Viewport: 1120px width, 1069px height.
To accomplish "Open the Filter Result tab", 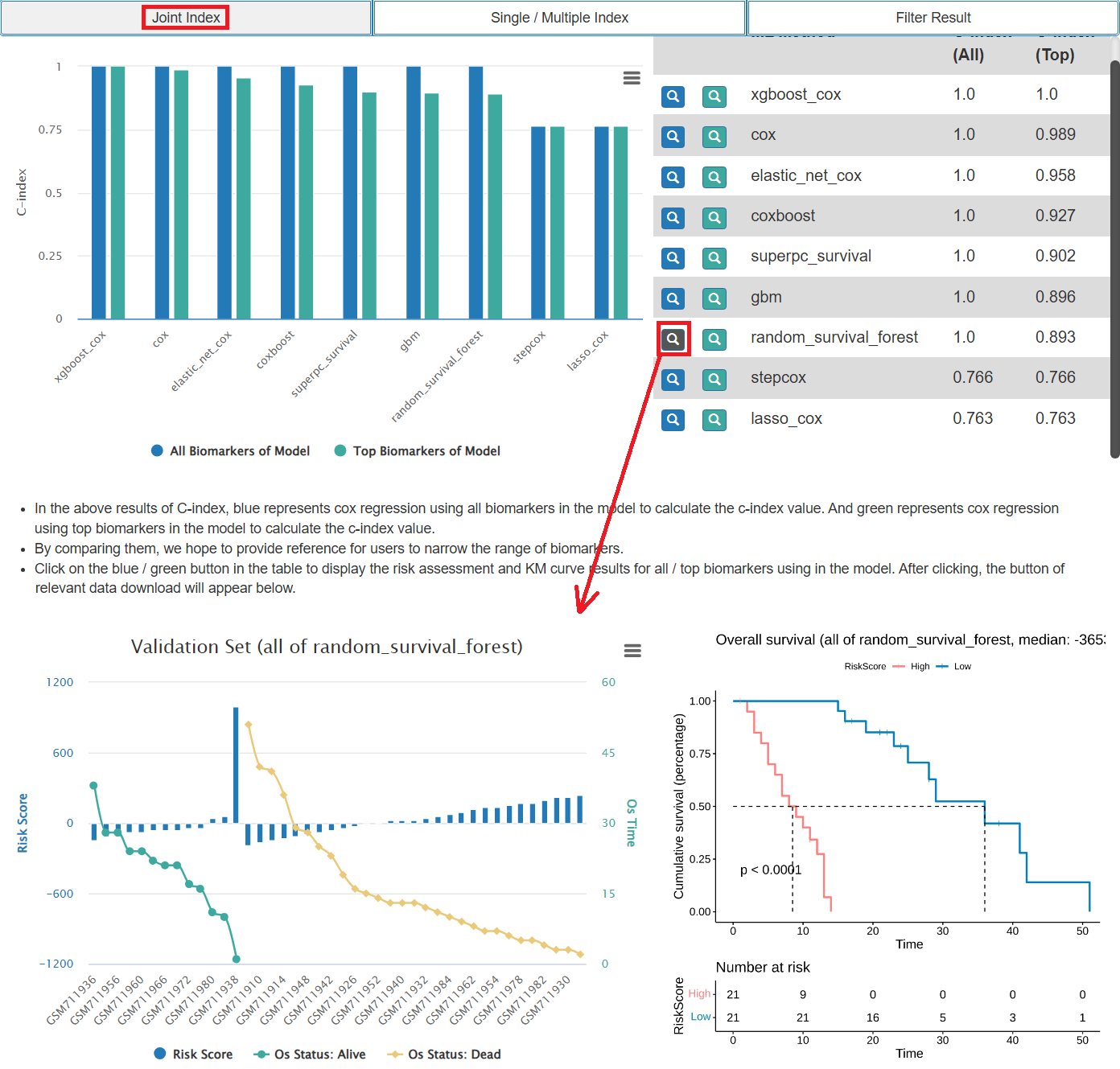I will 933,18.
